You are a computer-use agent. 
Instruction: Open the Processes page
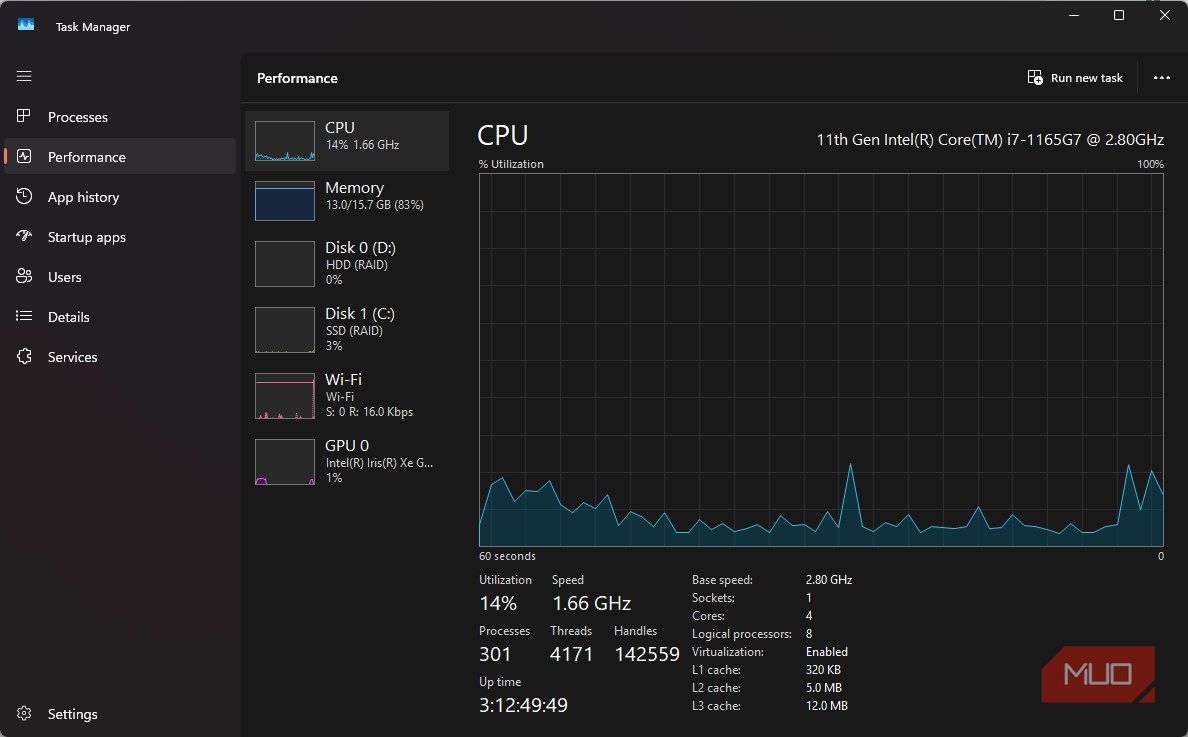click(x=77, y=117)
